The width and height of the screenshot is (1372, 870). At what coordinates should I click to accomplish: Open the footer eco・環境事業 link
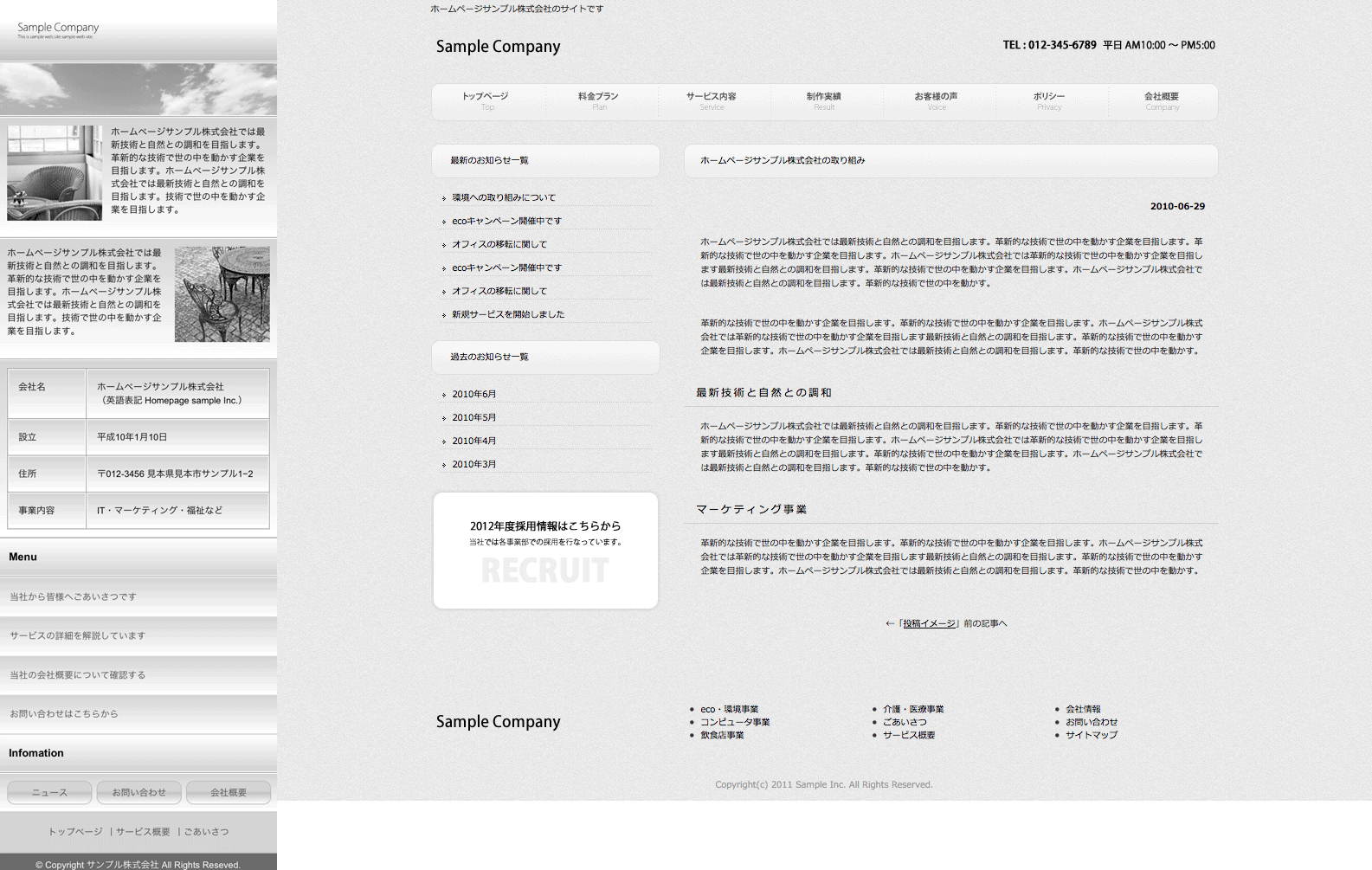(x=729, y=710)
